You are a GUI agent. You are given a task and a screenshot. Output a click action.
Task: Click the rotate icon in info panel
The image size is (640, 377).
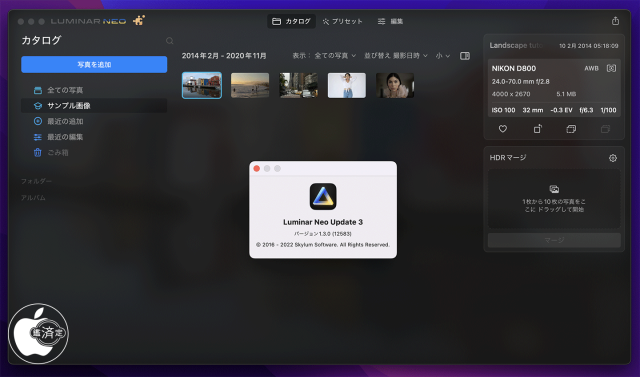tap(538, 129)
